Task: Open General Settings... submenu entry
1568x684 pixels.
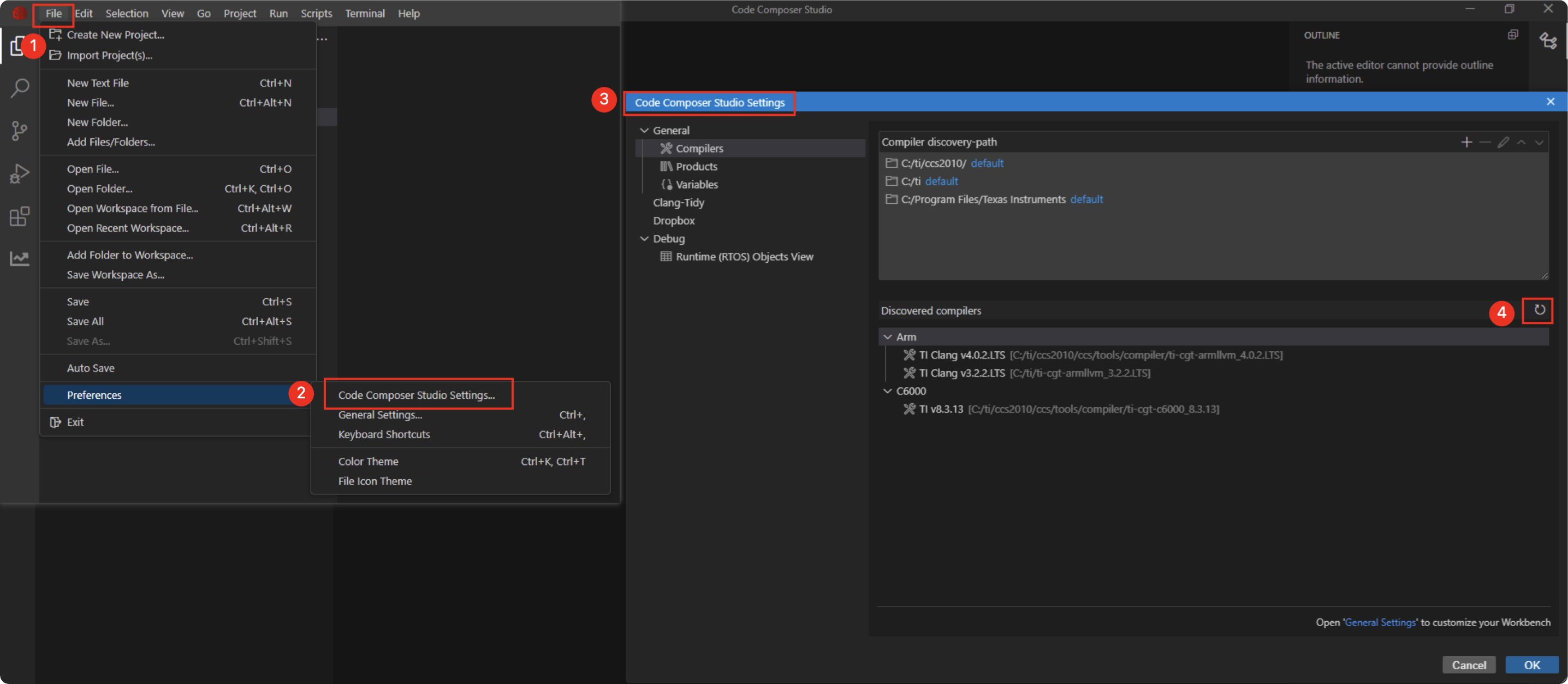Action: tap(461, 415)
